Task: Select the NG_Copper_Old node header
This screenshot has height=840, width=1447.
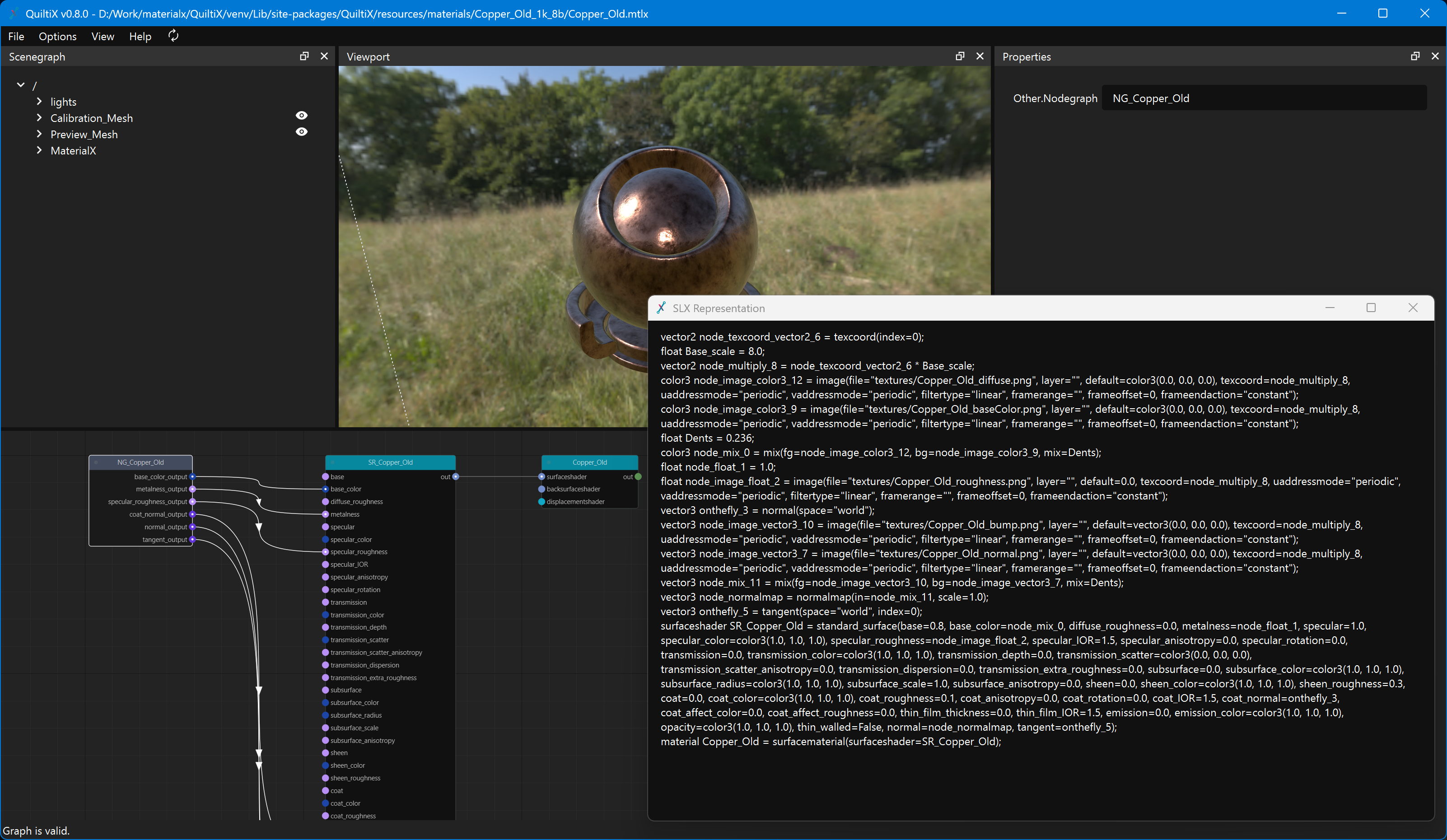Action: click(x=141, y=462)
